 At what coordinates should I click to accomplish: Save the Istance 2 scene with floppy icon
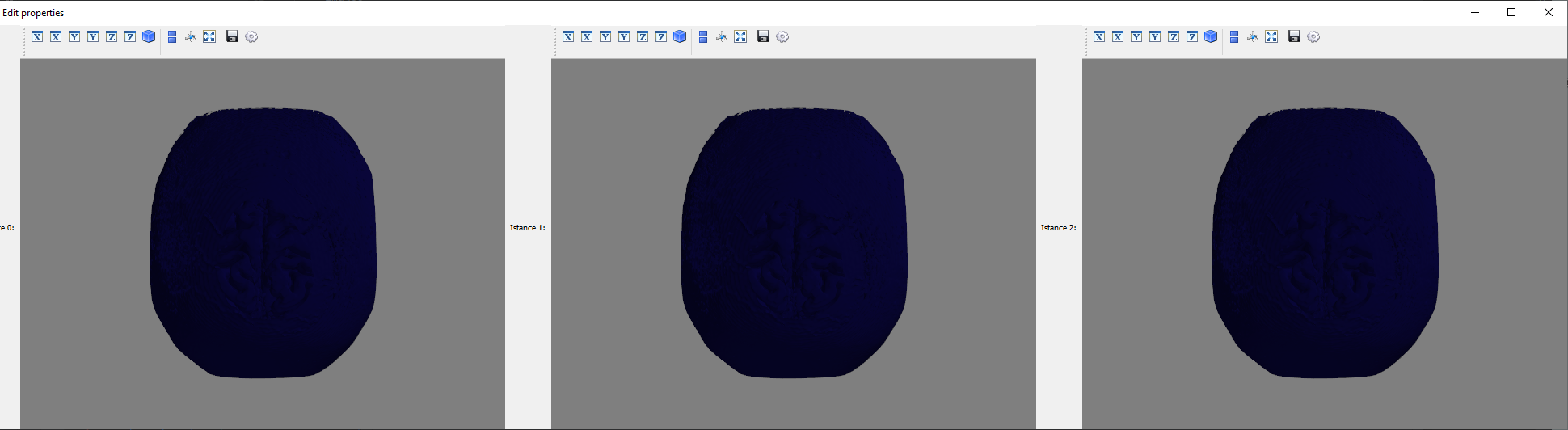1295,36
